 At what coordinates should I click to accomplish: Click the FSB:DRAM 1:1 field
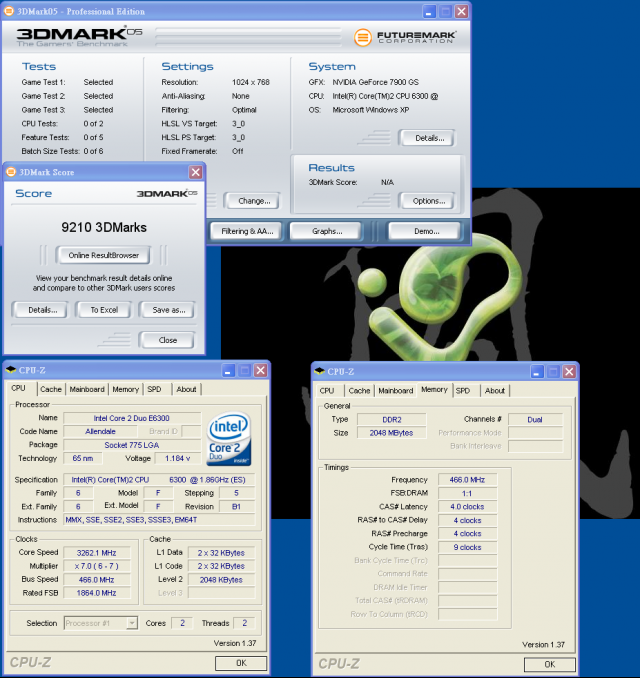467,493
